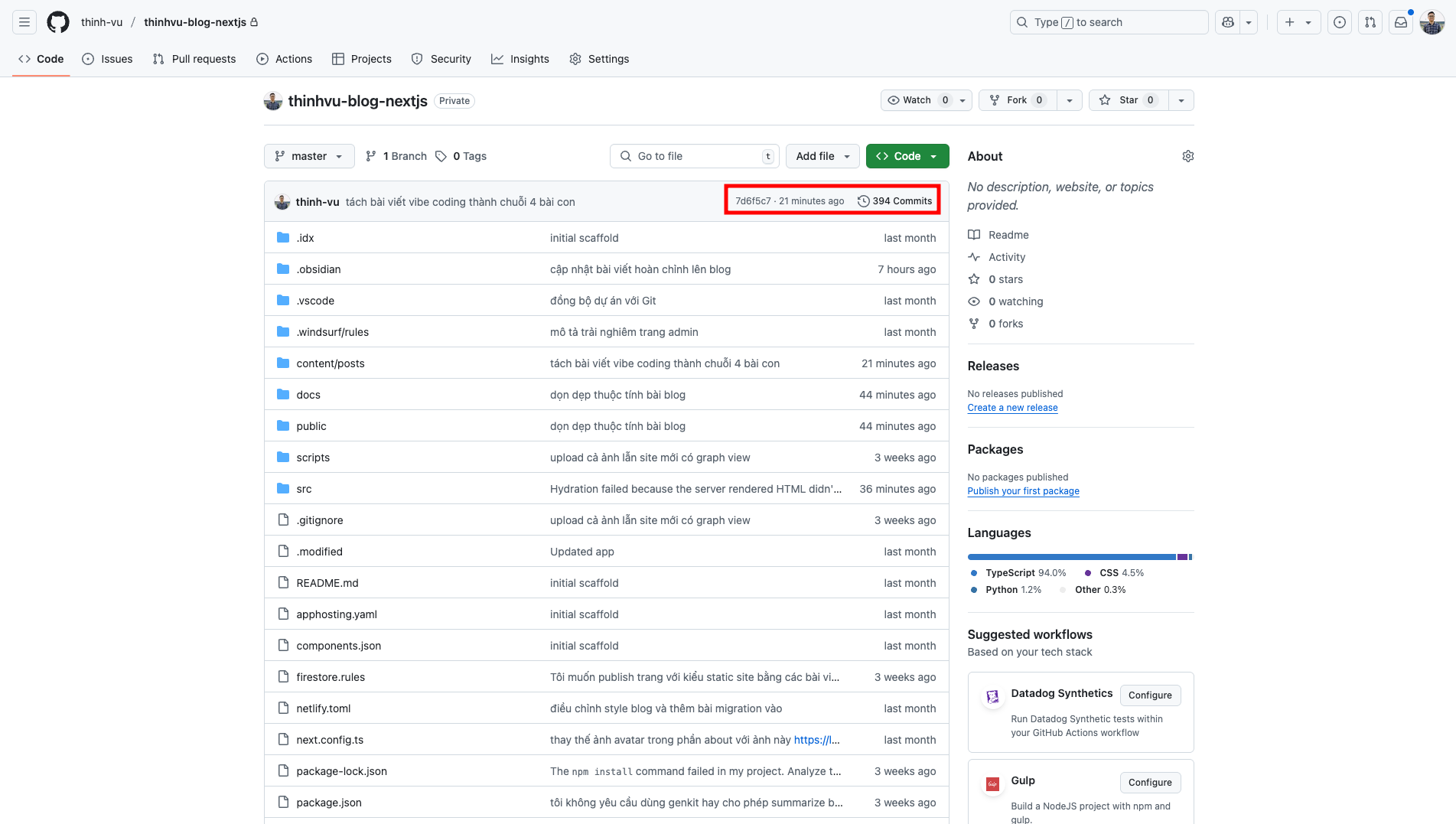Fork this repository
1456x824 pixels.
click(1018, 100)
